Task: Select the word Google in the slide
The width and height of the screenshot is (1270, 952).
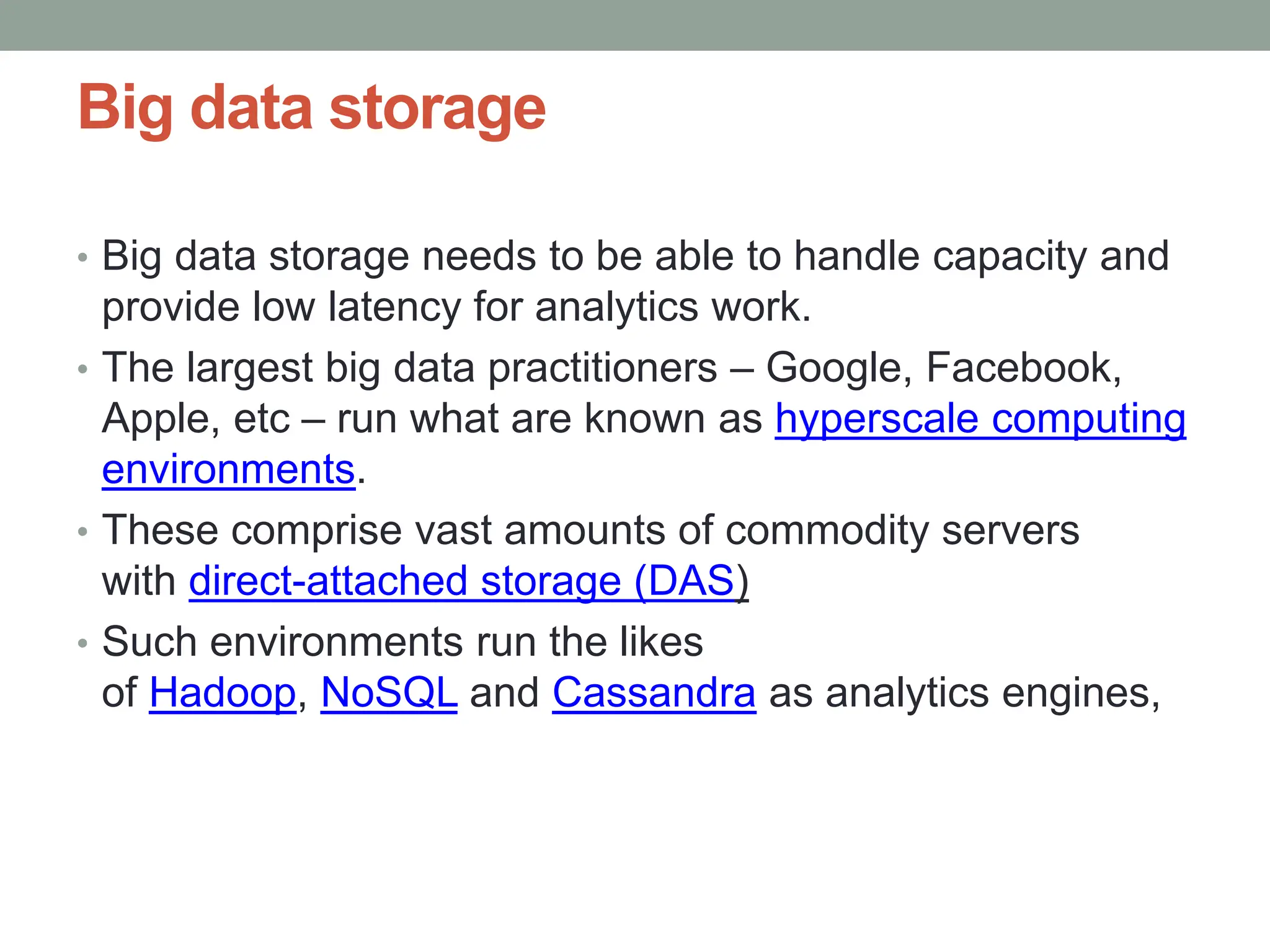Action: 837,368
